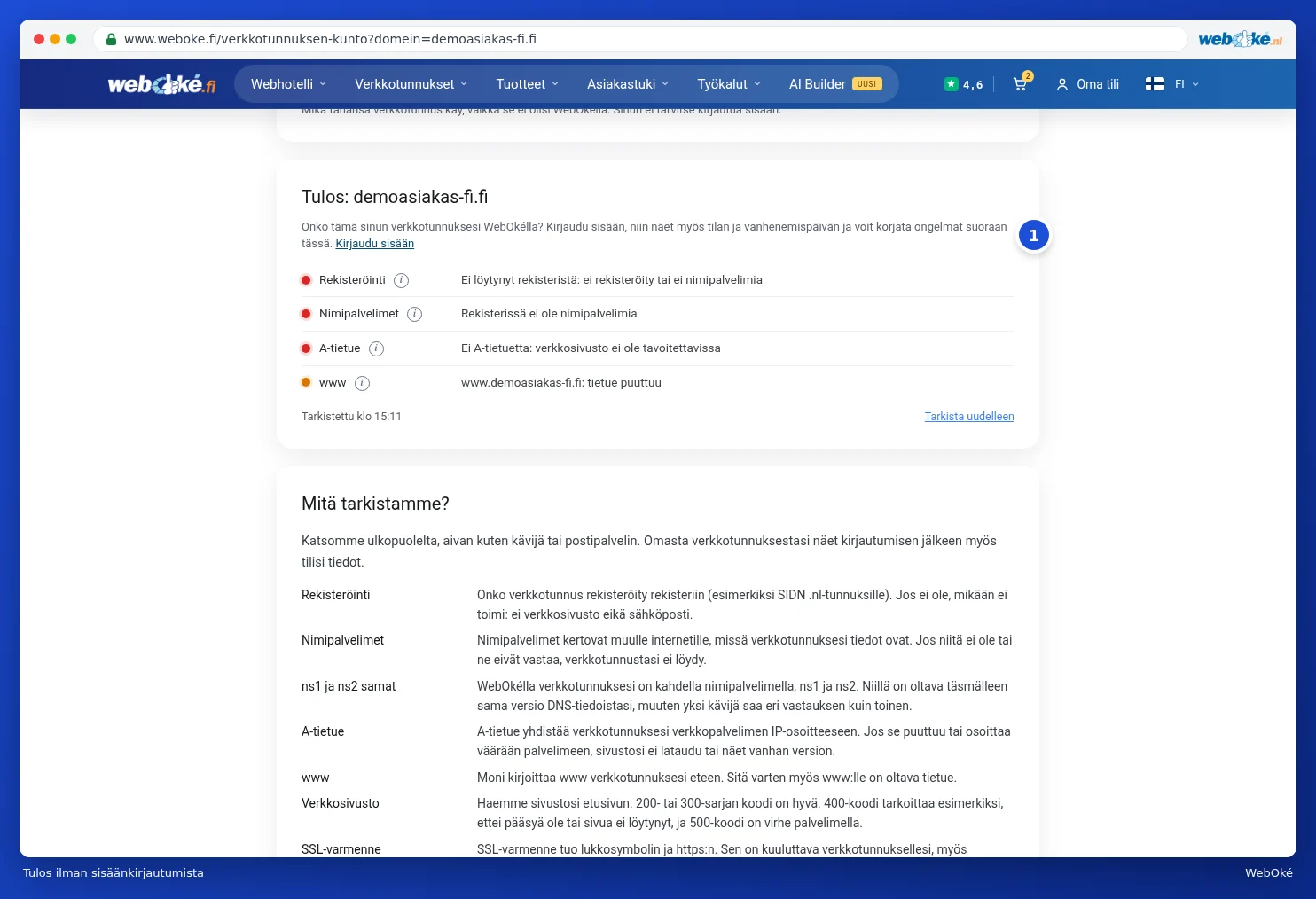Click the red status dot for A-tietue

tap(306, 348)
